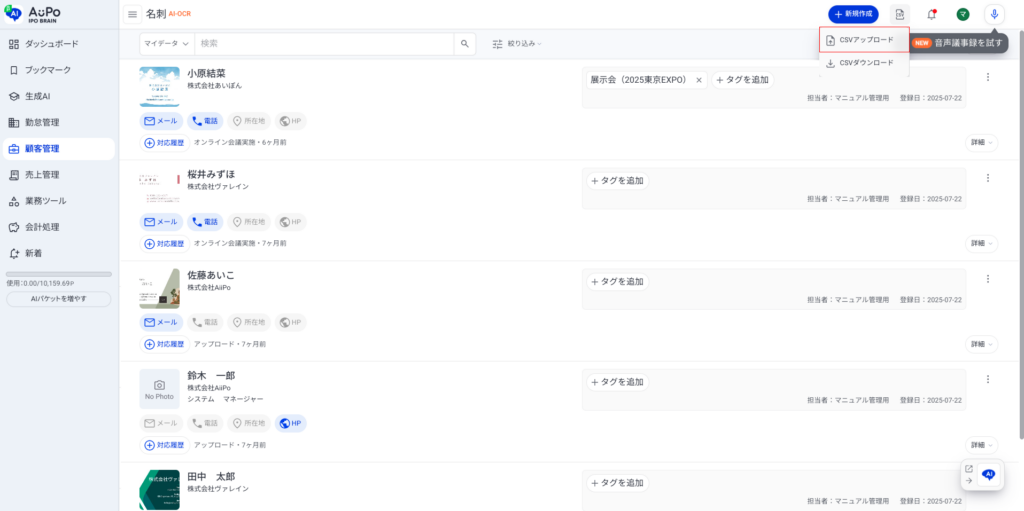Click the 検索 search input field
The height and width of the screenshot is (511, 1024).
[324, 44]
